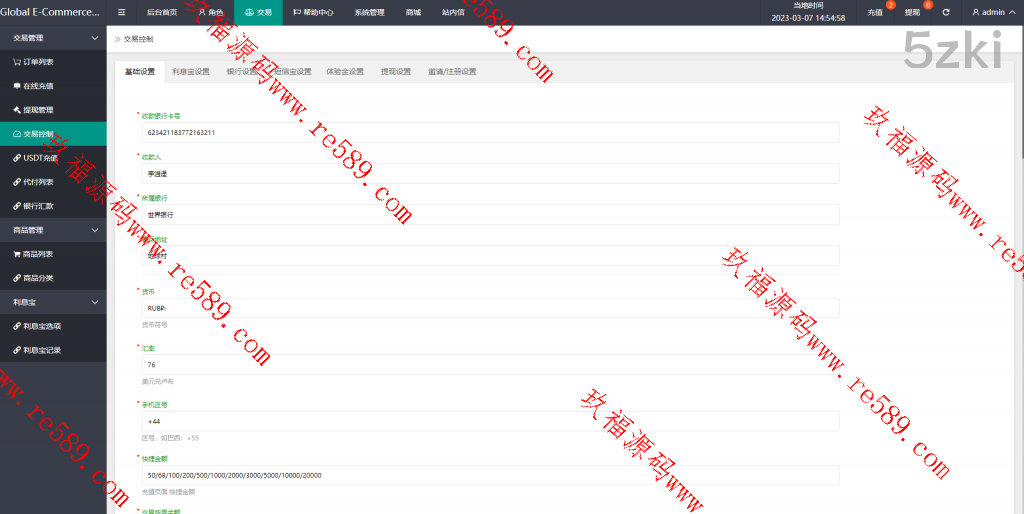
Task: Open the admin account dropdown arrow
Action: [1012, 12]
